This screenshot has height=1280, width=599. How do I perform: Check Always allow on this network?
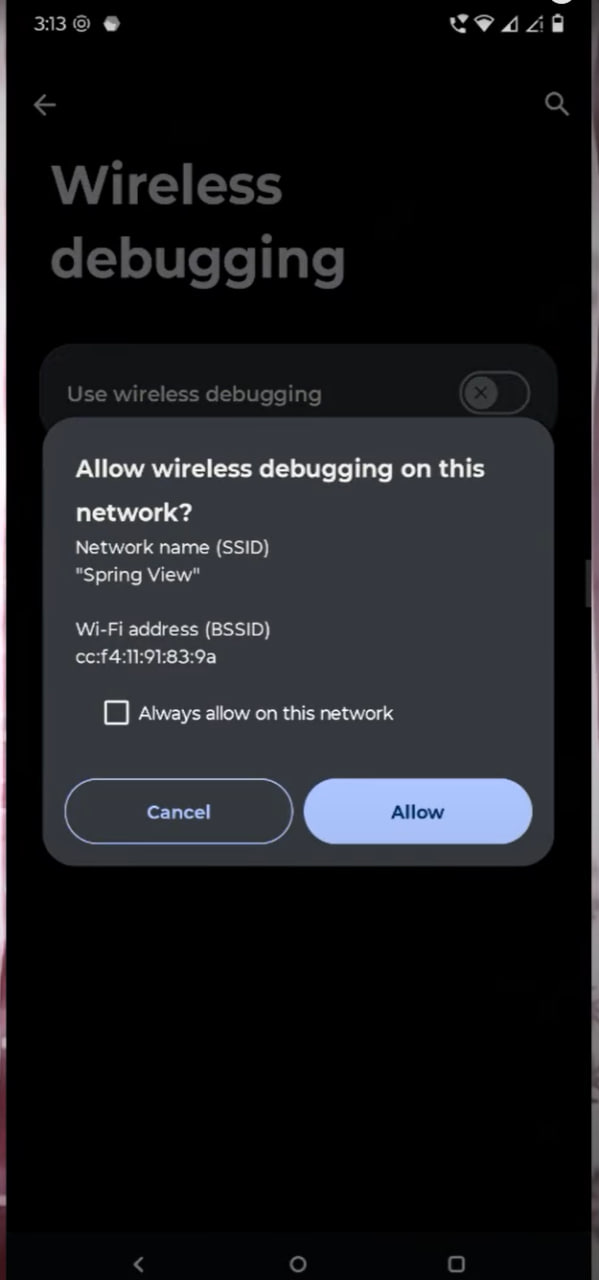(x=117, y=713)
